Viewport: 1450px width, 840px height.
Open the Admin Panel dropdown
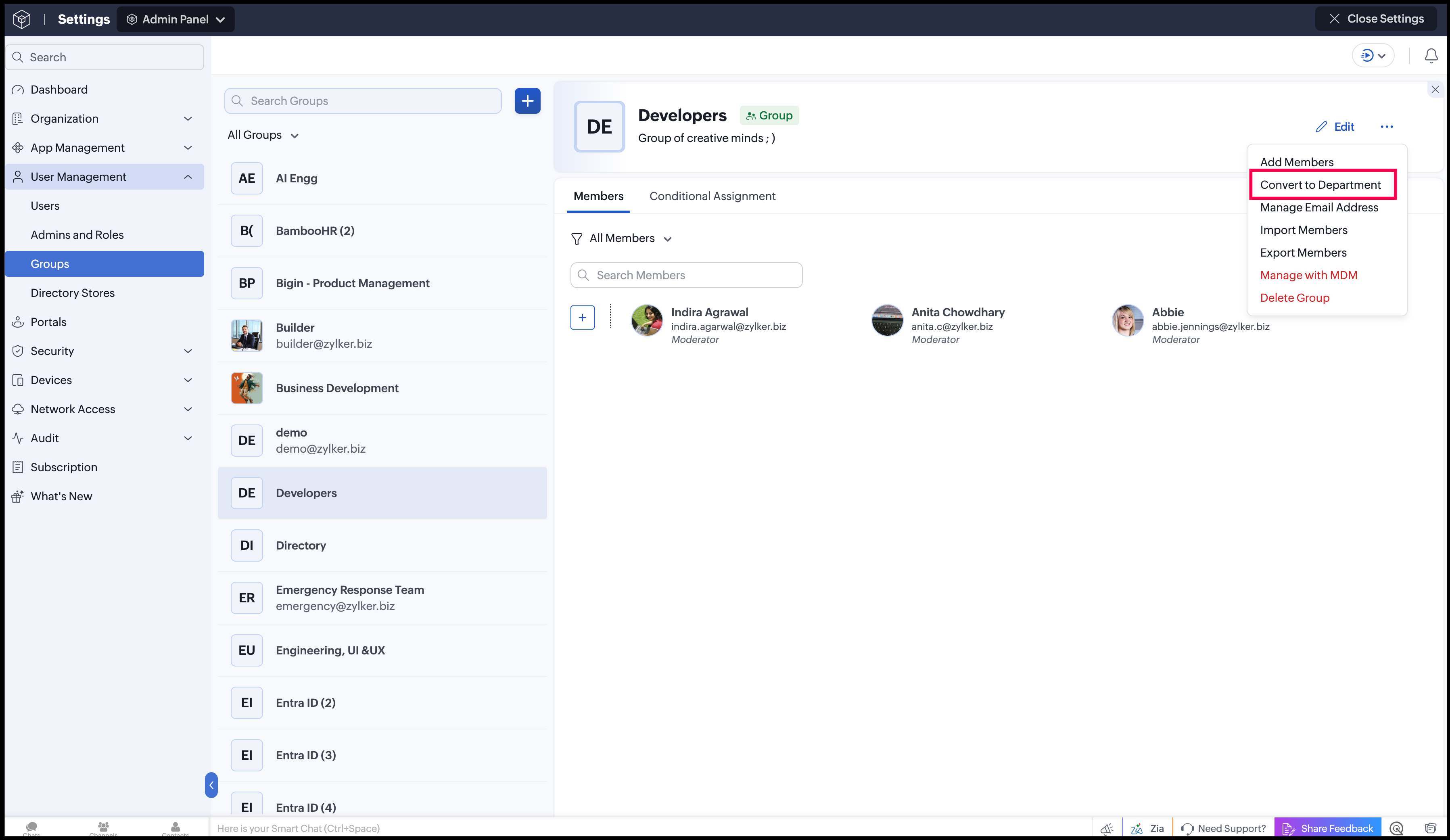(x=176, y=19)
